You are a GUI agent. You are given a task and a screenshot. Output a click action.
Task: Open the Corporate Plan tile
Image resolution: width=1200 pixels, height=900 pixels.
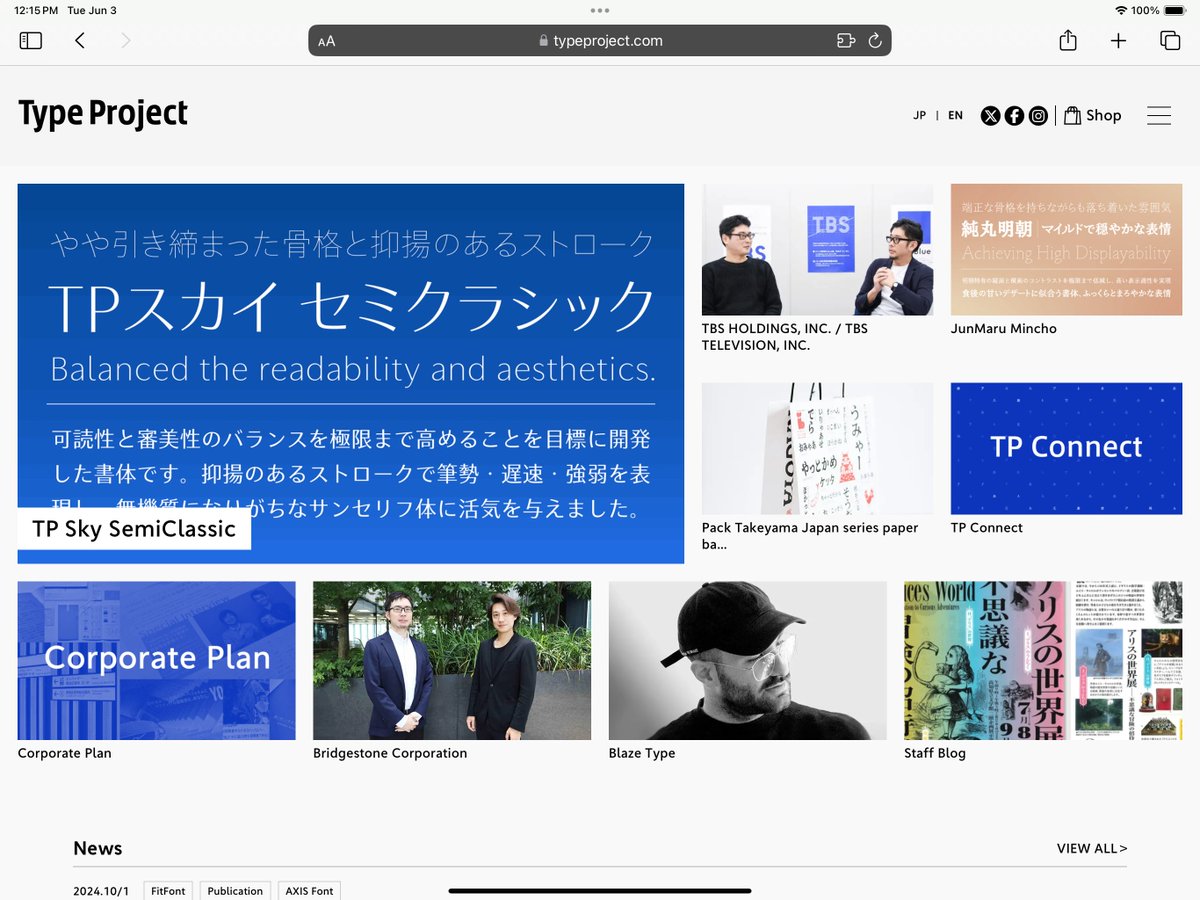click(x=157, y=660)
